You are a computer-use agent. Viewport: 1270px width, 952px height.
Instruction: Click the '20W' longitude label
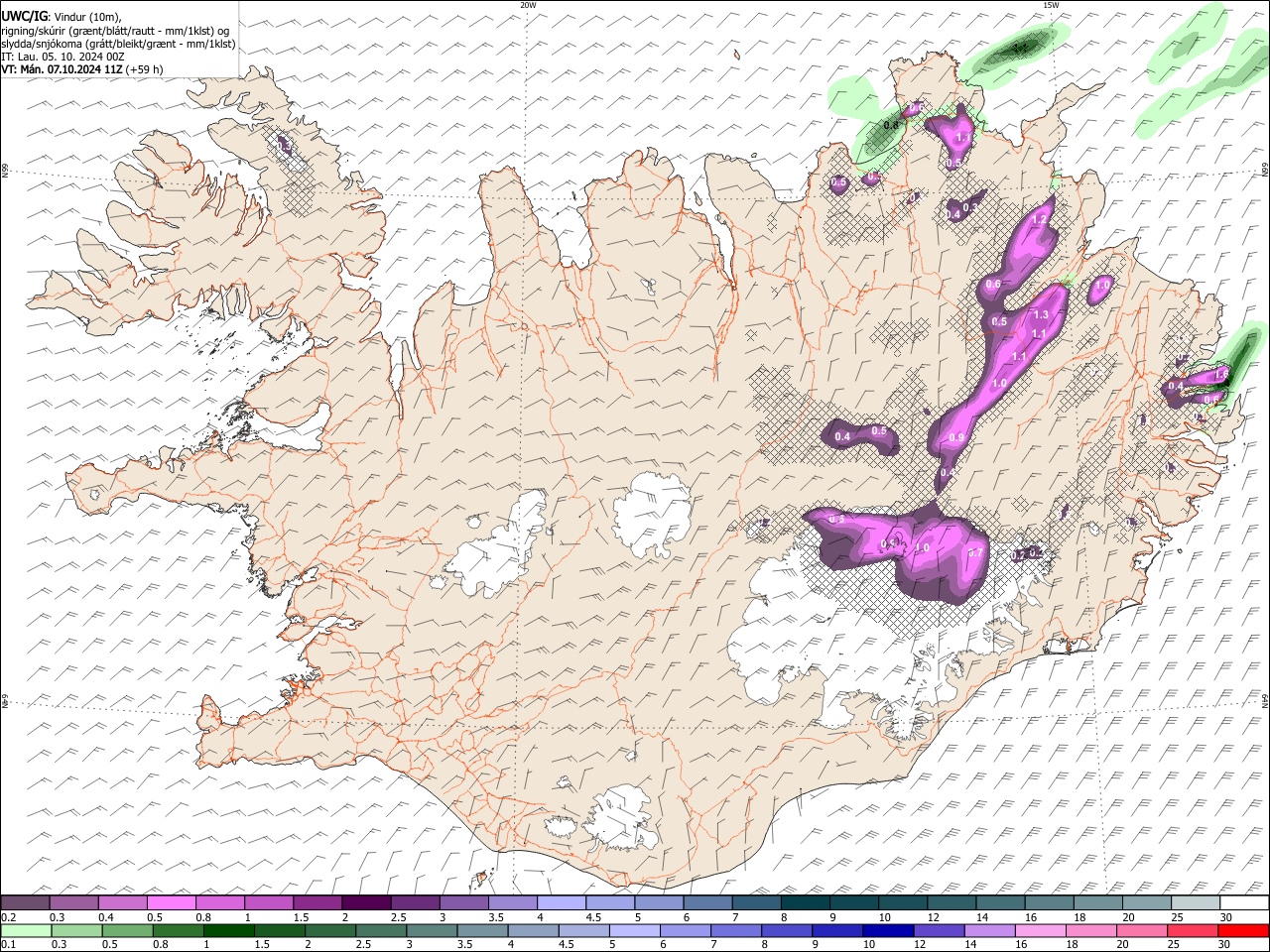click(528, 5)
